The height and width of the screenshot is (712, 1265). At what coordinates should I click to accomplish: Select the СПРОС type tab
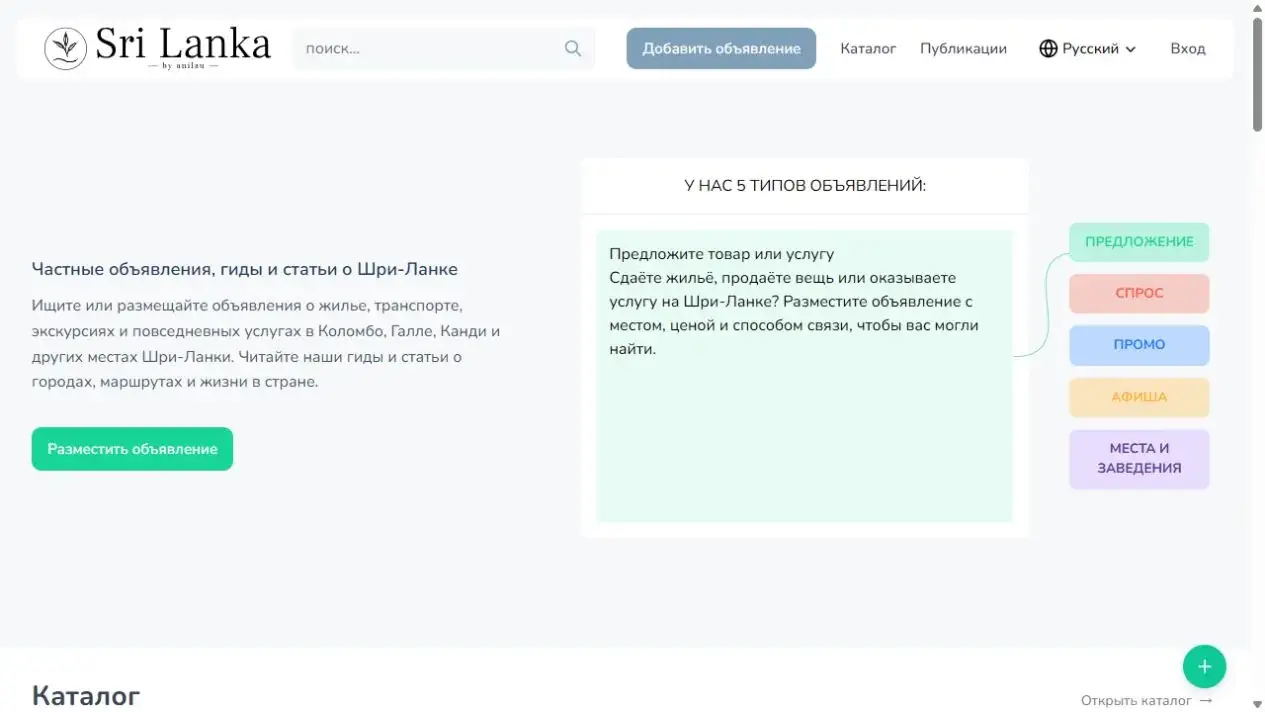[1139, 294]
